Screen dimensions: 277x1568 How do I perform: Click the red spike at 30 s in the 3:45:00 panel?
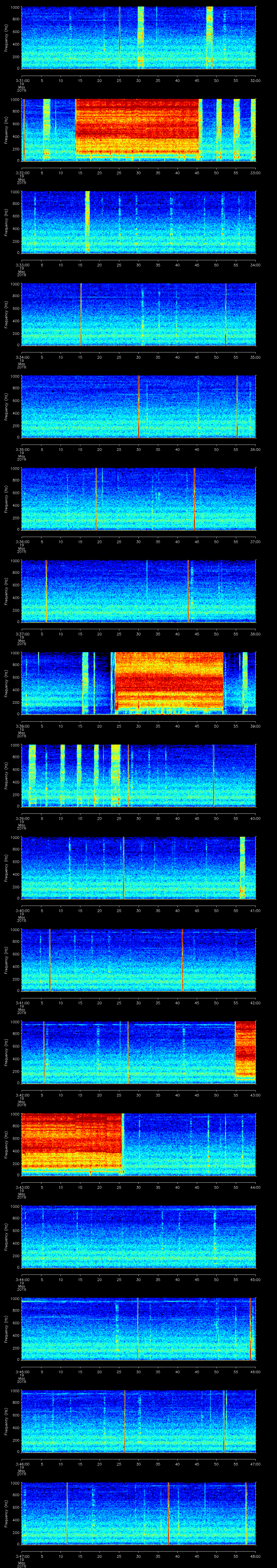coord(138,1329)
